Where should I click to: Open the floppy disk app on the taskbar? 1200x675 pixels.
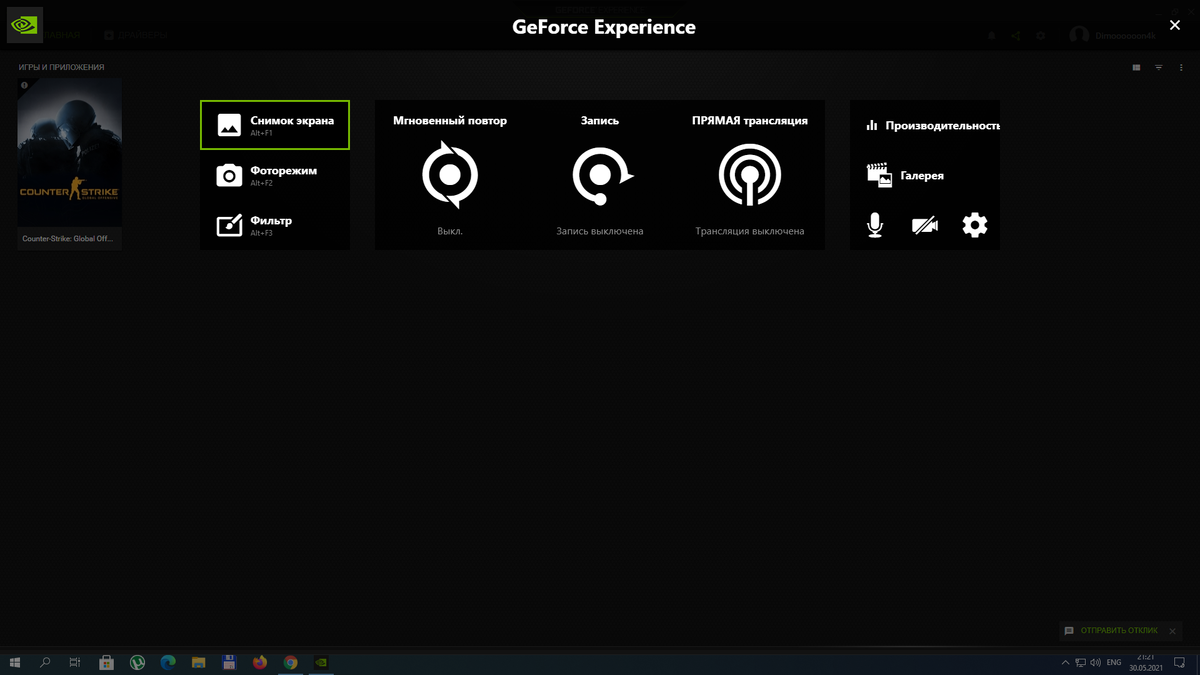click(229, 662)
